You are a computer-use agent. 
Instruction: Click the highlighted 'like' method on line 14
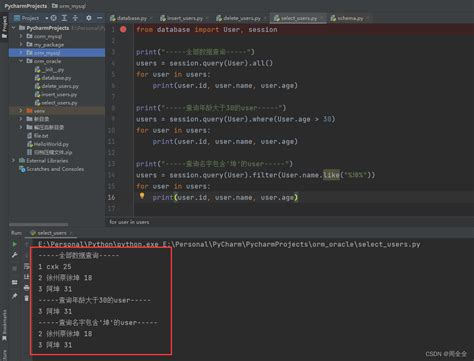click(x=331, y=175)
